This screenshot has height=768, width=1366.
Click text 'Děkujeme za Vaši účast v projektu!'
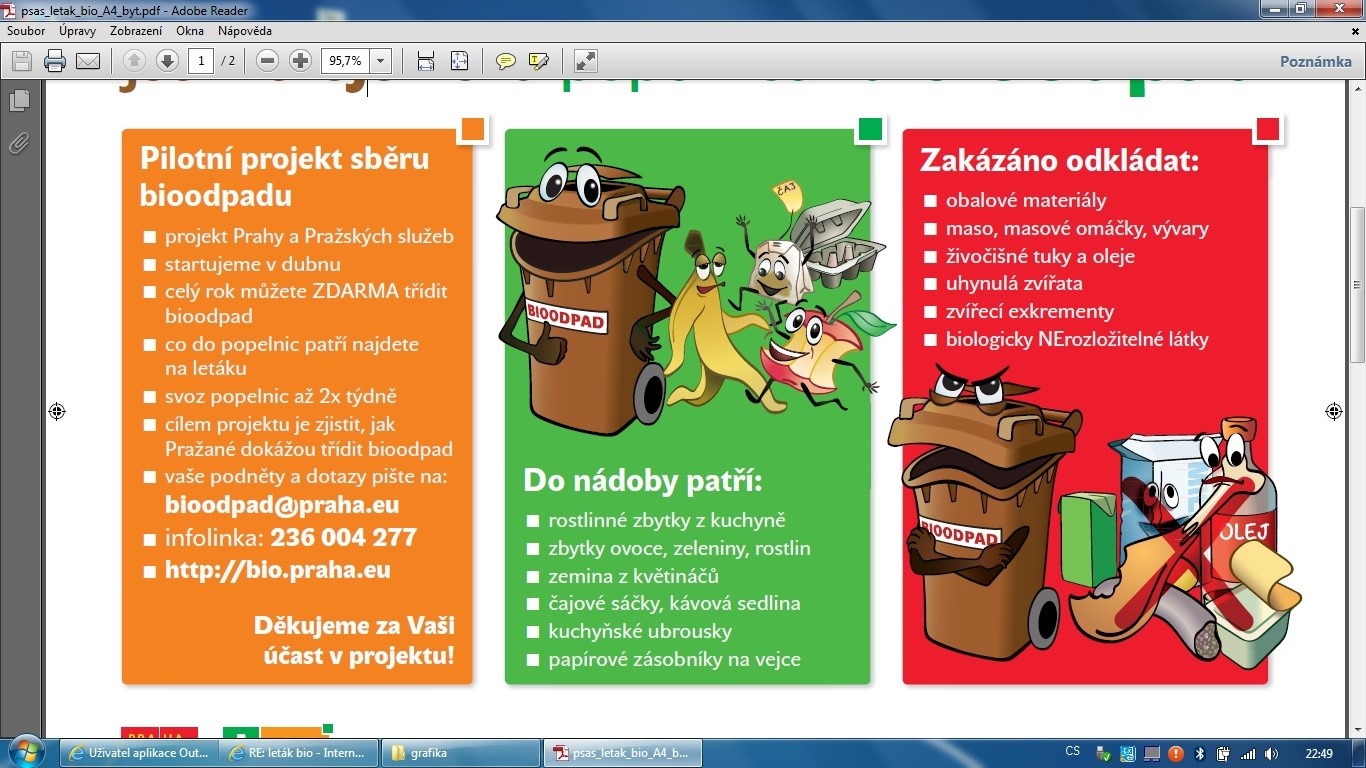tap(354, 640)
